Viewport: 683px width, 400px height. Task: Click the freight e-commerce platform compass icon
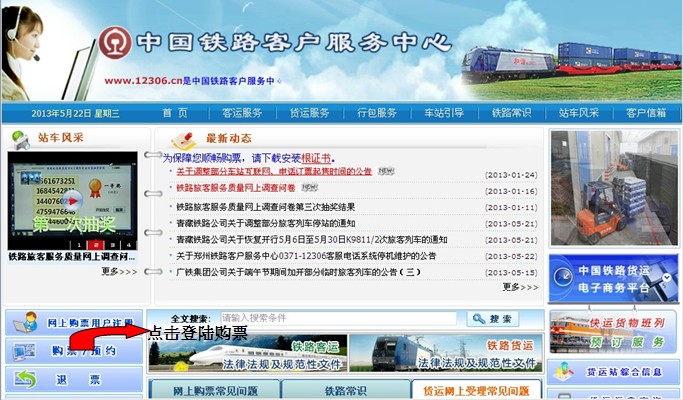[x=563, y=277]
